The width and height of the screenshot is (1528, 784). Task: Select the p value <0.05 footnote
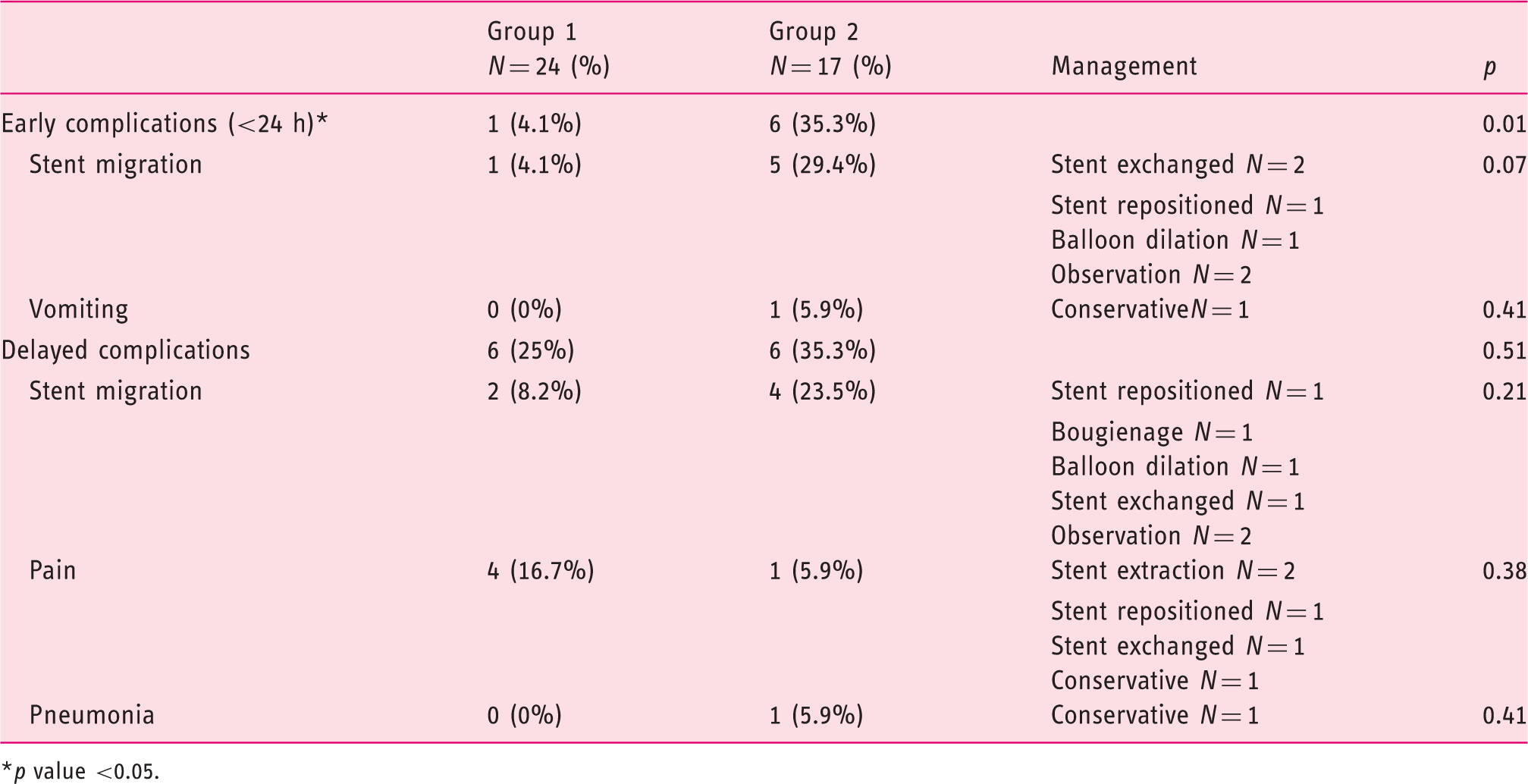[80, 771]
